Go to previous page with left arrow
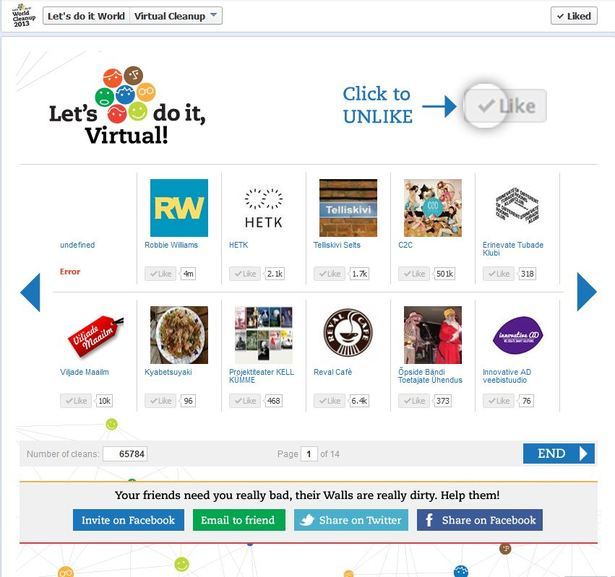 click(x=30, y=292)
